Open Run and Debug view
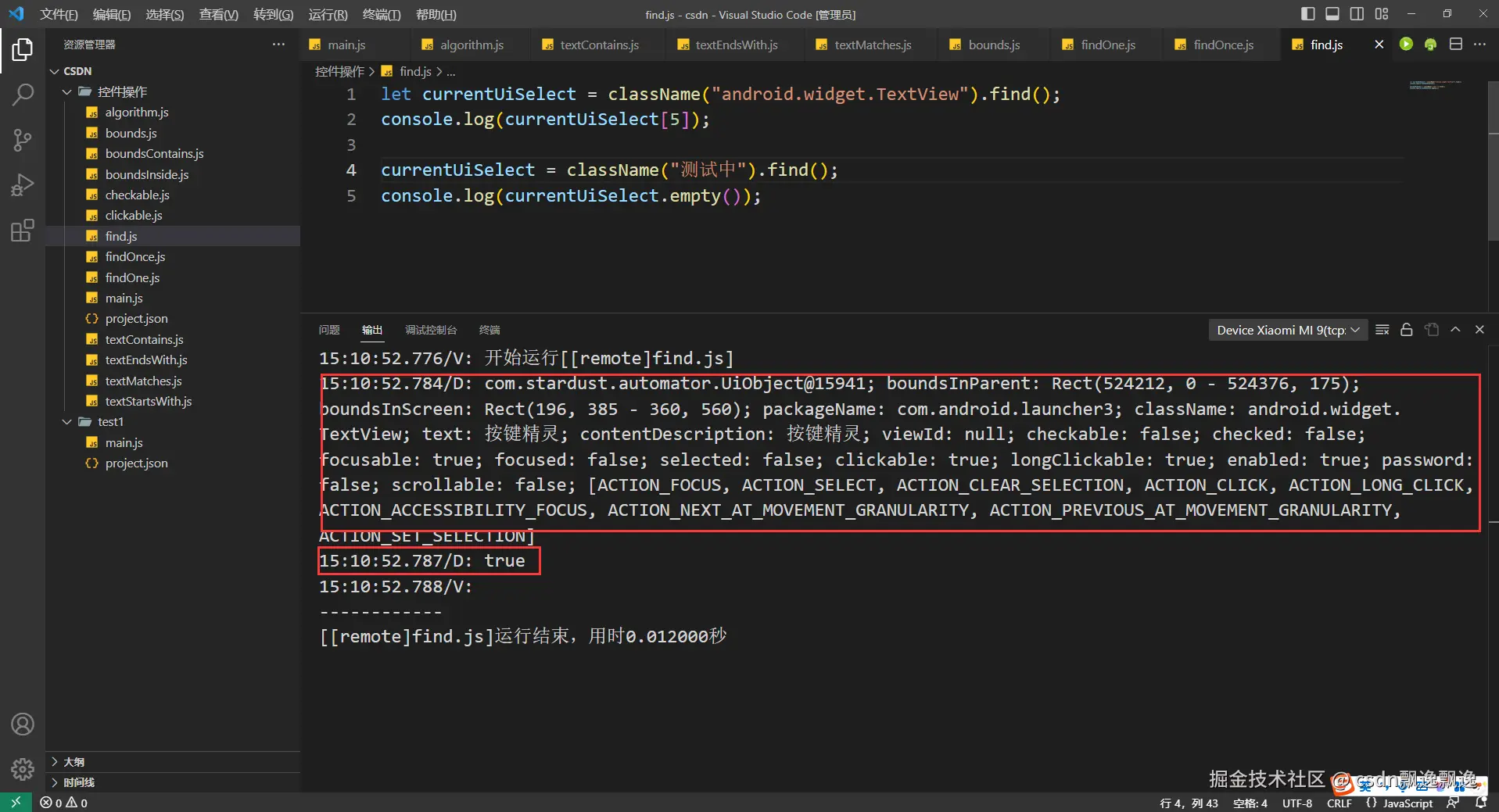 point(23,185)
